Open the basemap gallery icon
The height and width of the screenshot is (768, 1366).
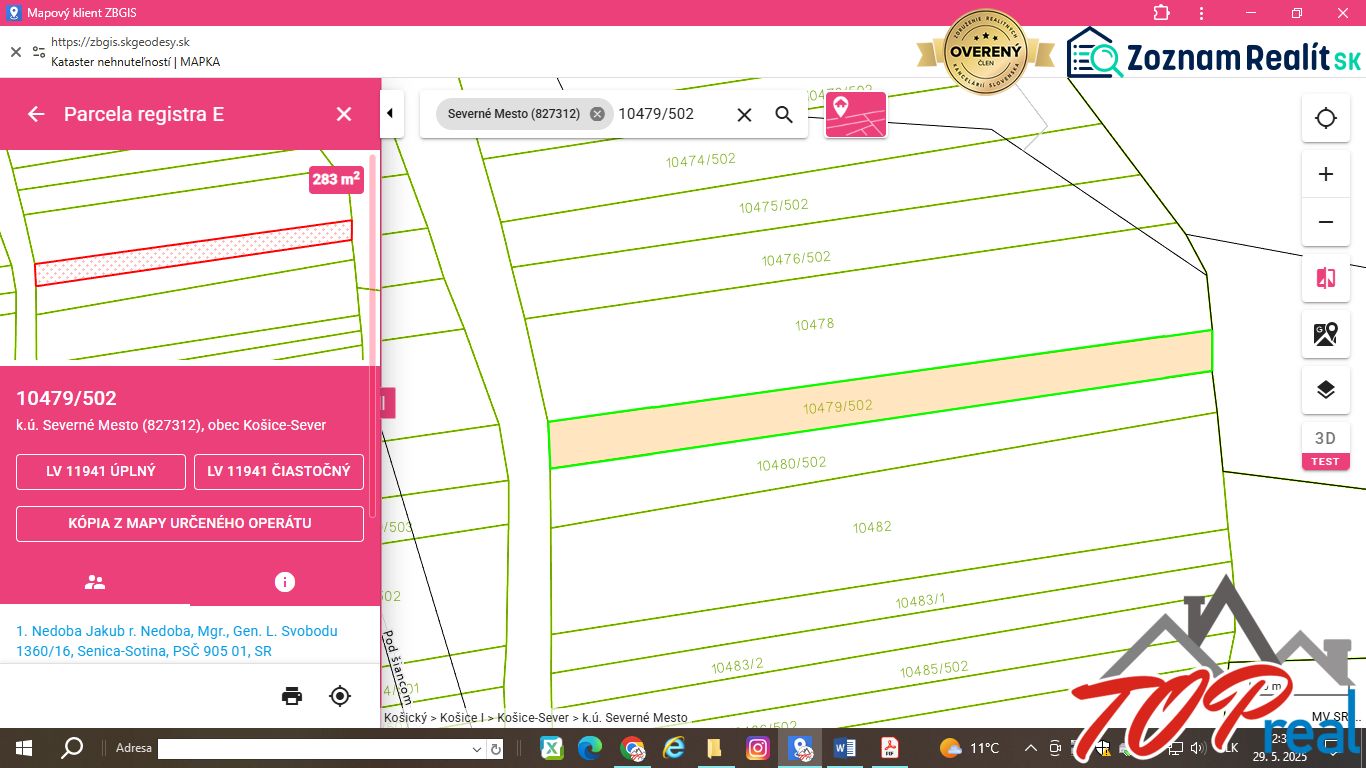click(1326, 334)
